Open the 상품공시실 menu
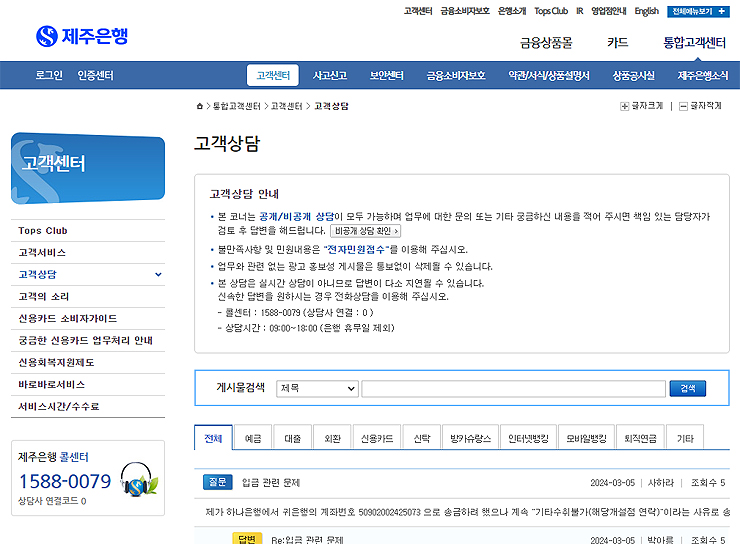This screenshot has width=740, height=544. point(633,75)
